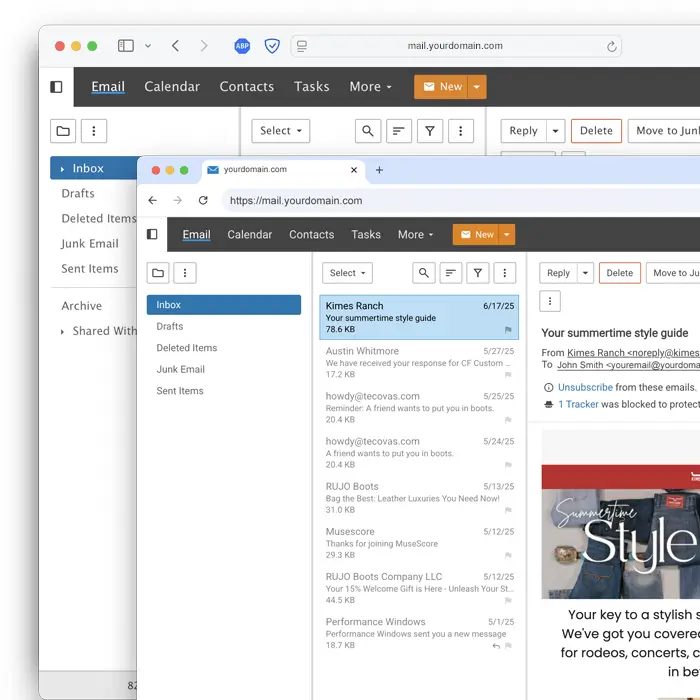700x700 pixels.
Task: Click the search icon in front window's message list
Action: 424,273
